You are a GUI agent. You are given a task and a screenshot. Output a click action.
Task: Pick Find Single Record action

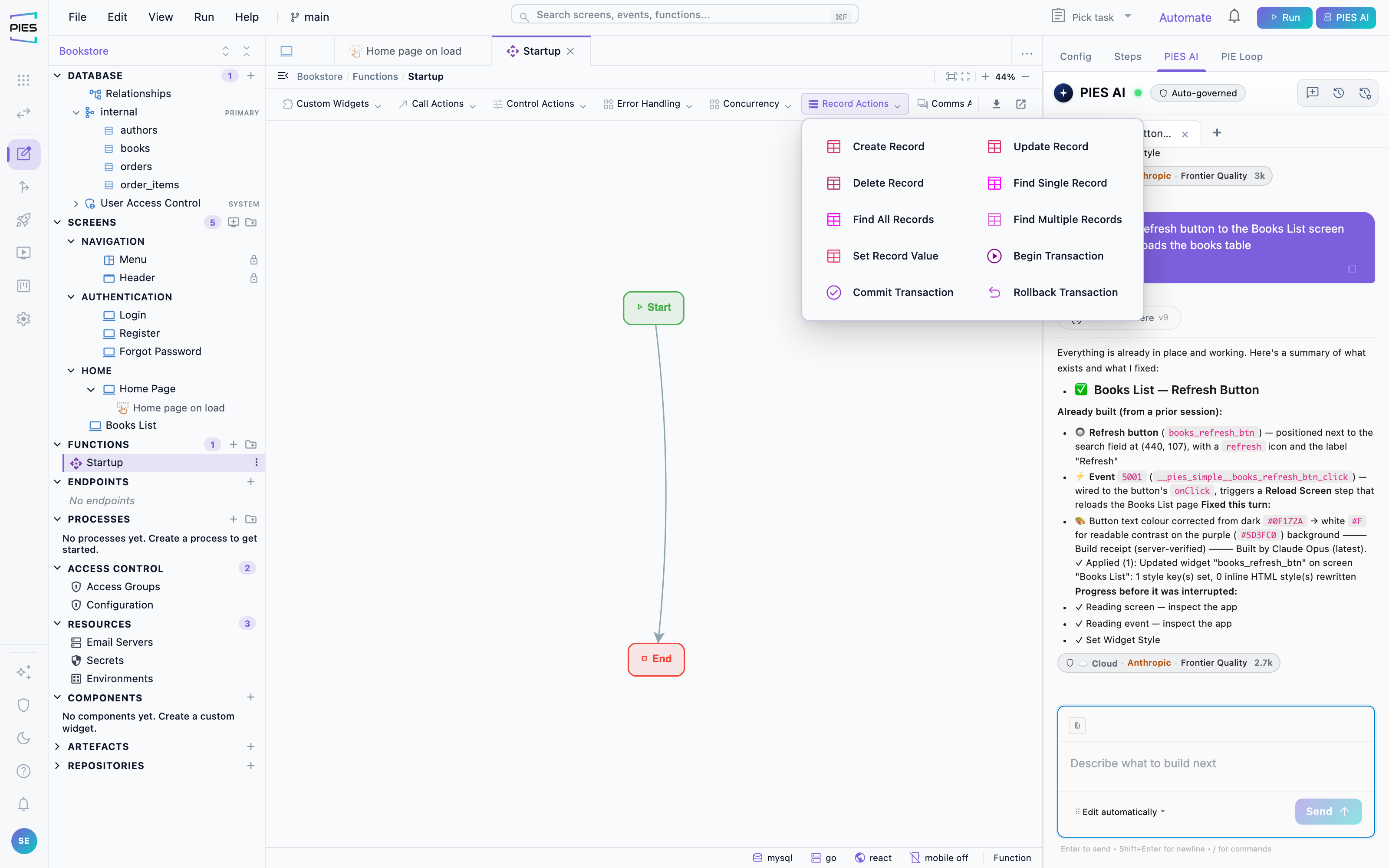tap(1047, 183)
